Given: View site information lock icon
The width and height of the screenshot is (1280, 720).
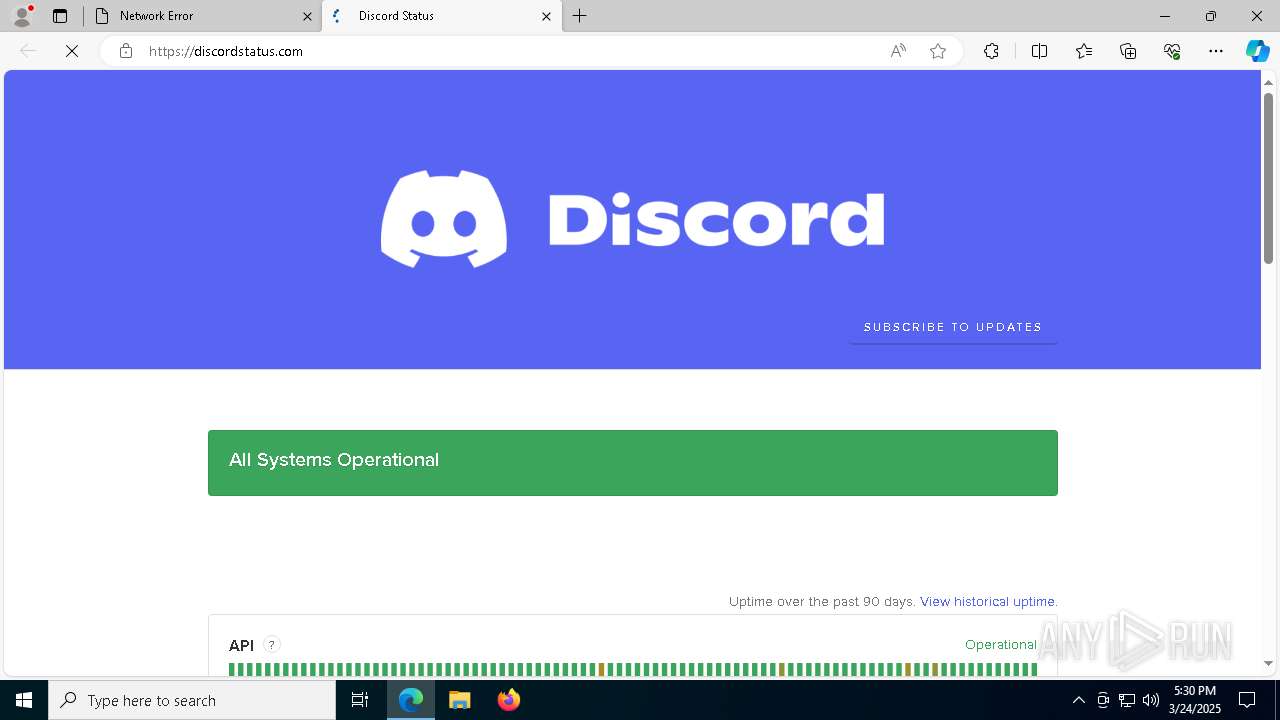Looking at the screenshot, I should 126,51.
